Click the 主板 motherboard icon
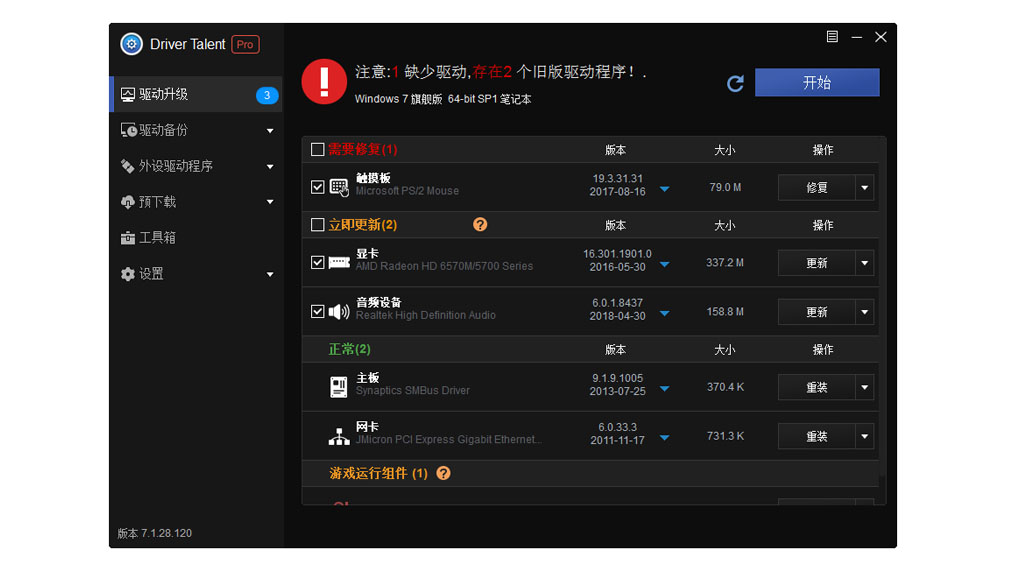This screenshot has width=1024, height=570. tap(338, 387)
